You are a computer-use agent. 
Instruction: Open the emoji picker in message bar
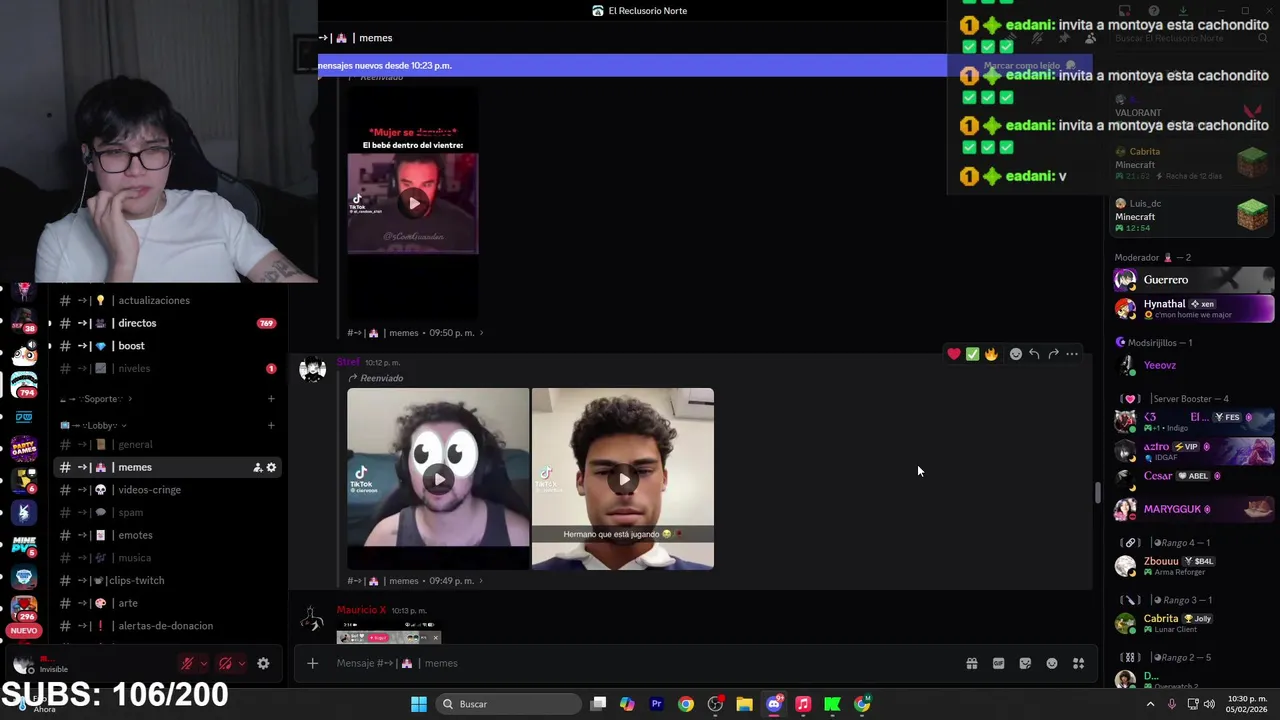point(1052,663)
